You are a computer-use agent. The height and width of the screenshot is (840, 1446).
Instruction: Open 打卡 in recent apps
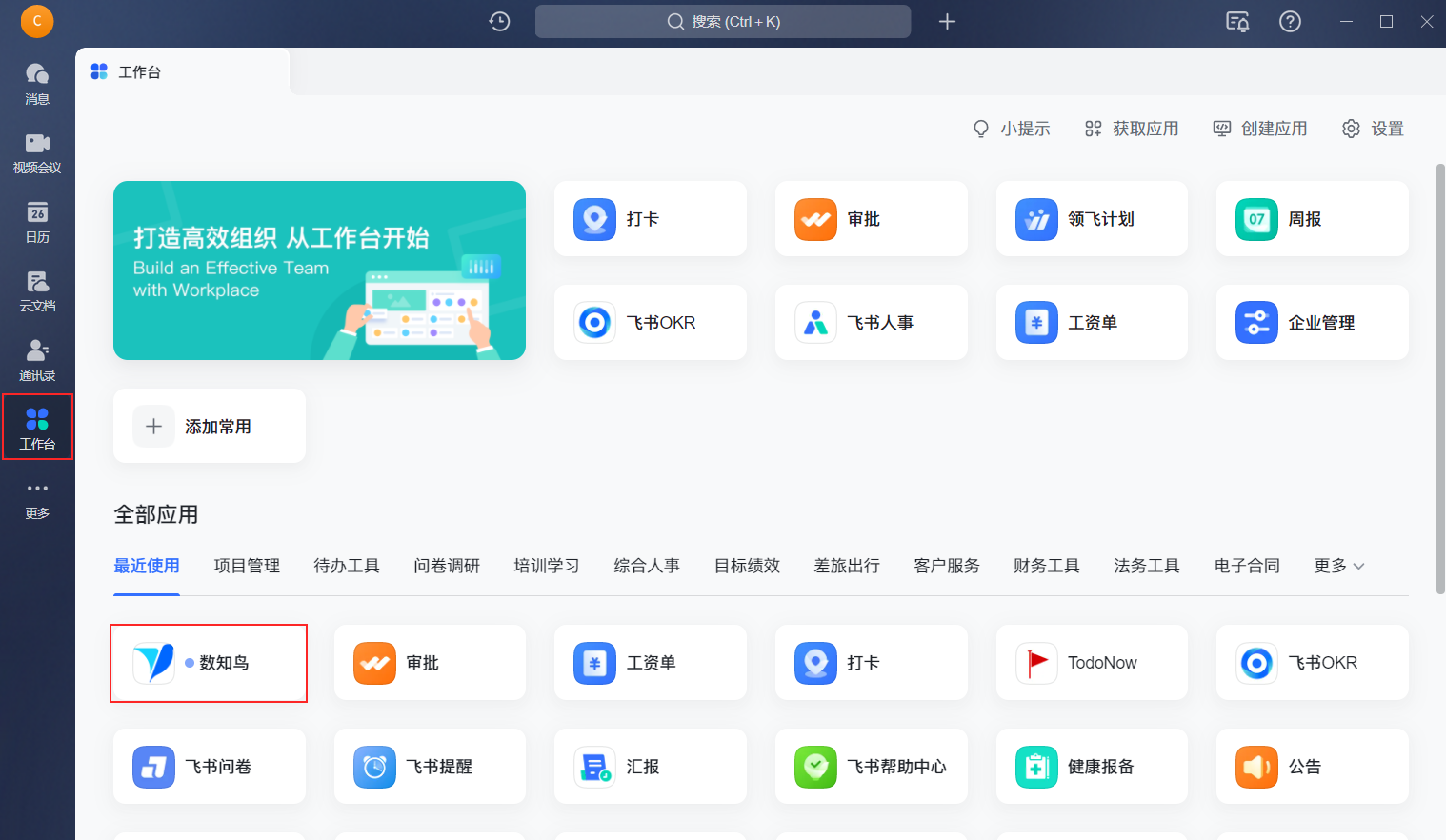[x=872, y=663]
